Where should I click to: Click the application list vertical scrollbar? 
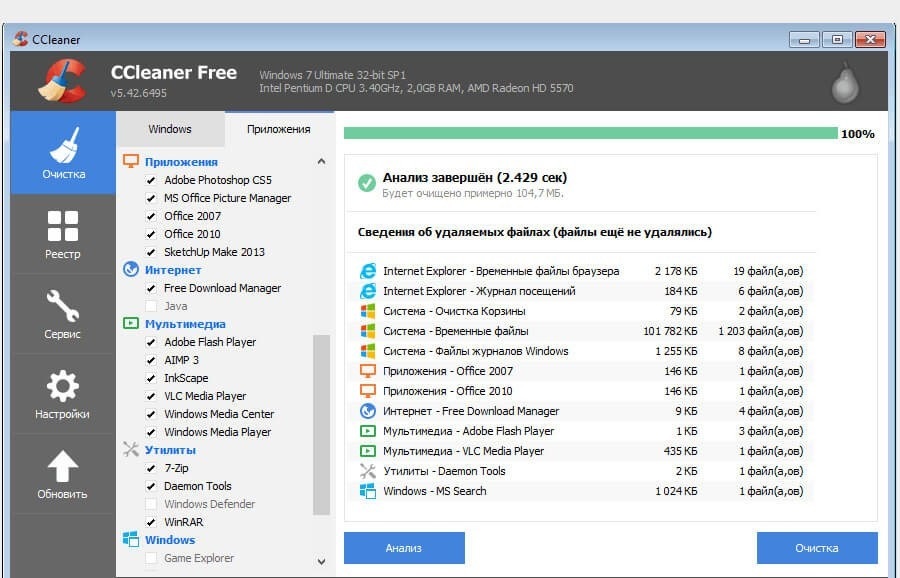[x=321, y=425]
